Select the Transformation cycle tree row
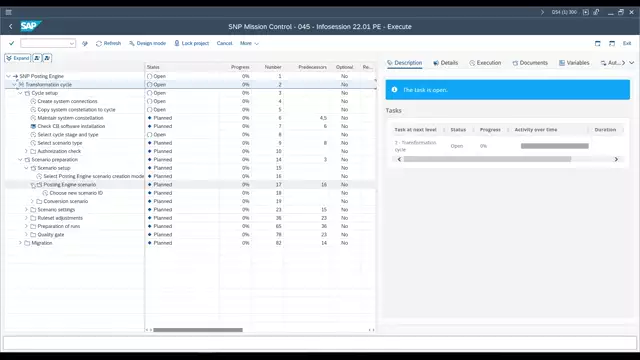The image size is (640, 360). pos(190,84)
